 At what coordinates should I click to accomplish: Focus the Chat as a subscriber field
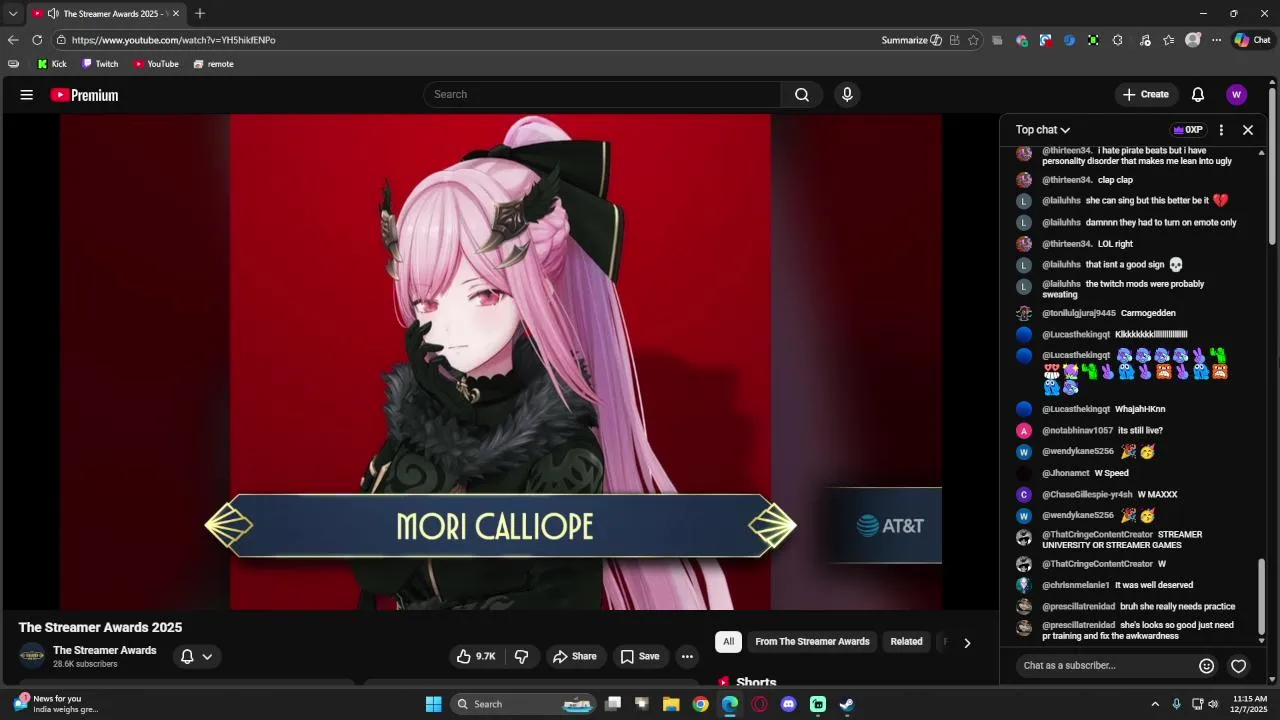point(1105,666)
